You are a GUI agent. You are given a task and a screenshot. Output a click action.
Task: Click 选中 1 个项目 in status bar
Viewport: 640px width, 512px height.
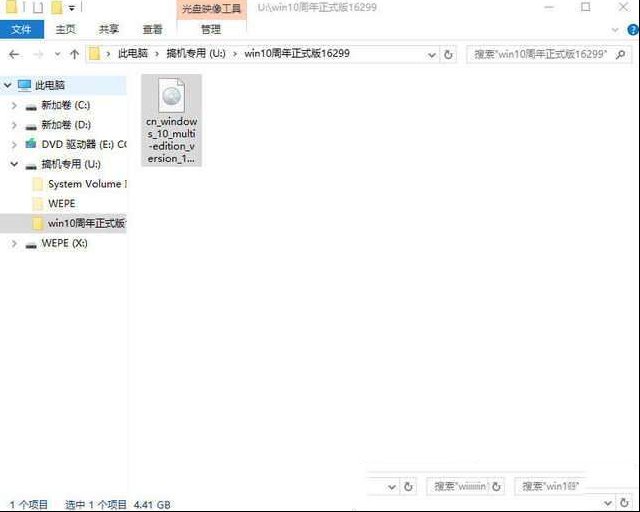coord(96,505)
